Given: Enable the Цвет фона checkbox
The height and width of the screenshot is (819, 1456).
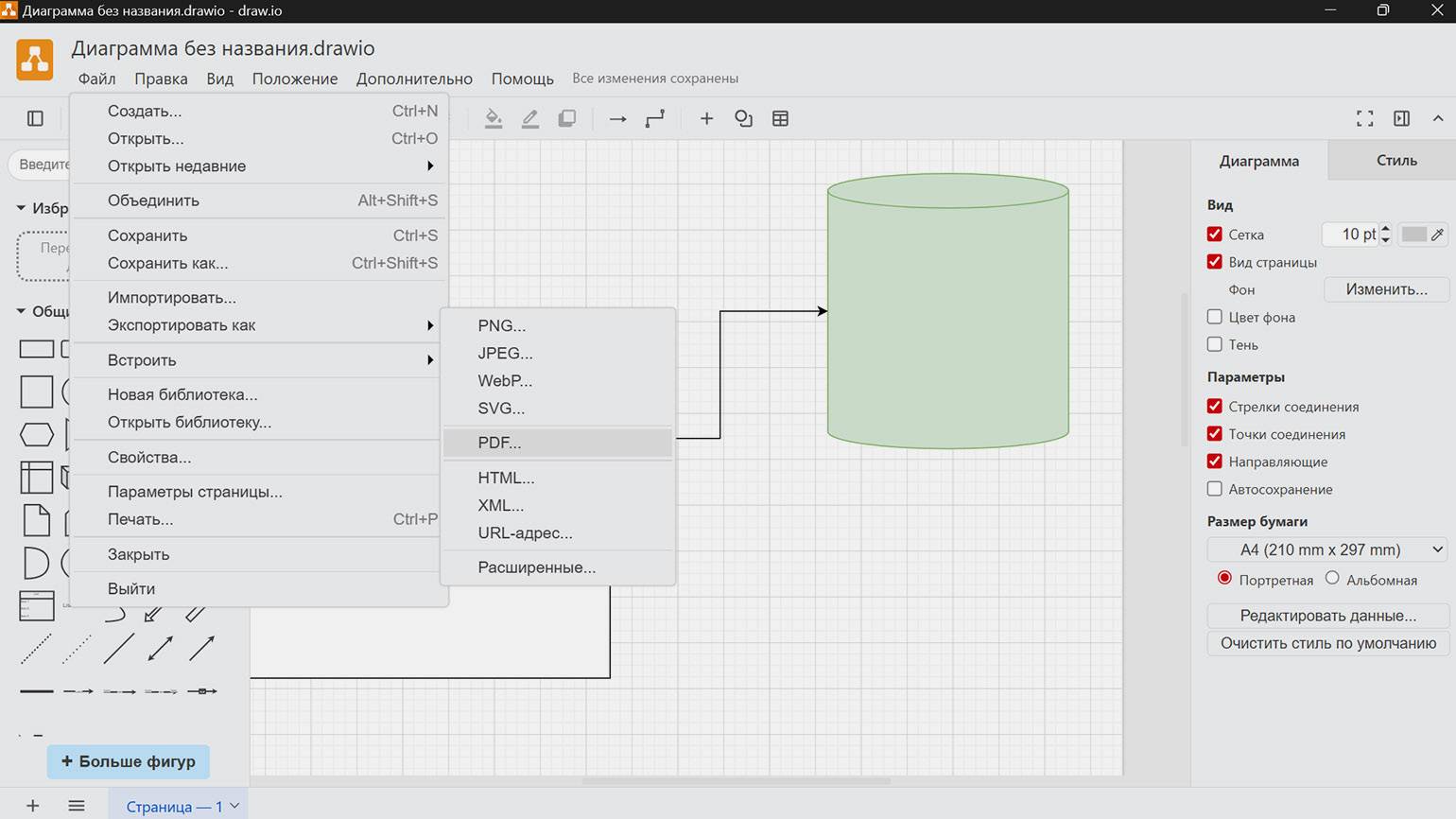Looking at the screenshot, I should tap(1215, 317).
